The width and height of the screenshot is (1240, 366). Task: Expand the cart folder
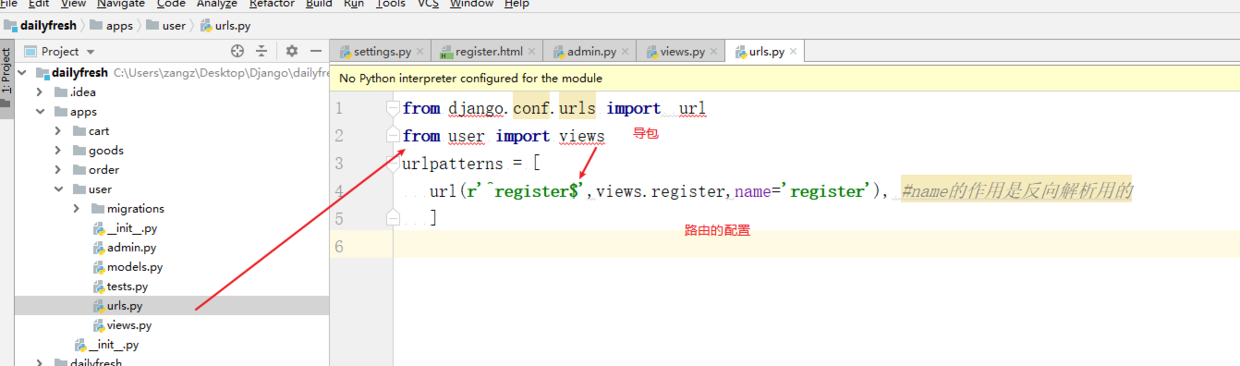[x=60, y=131]
